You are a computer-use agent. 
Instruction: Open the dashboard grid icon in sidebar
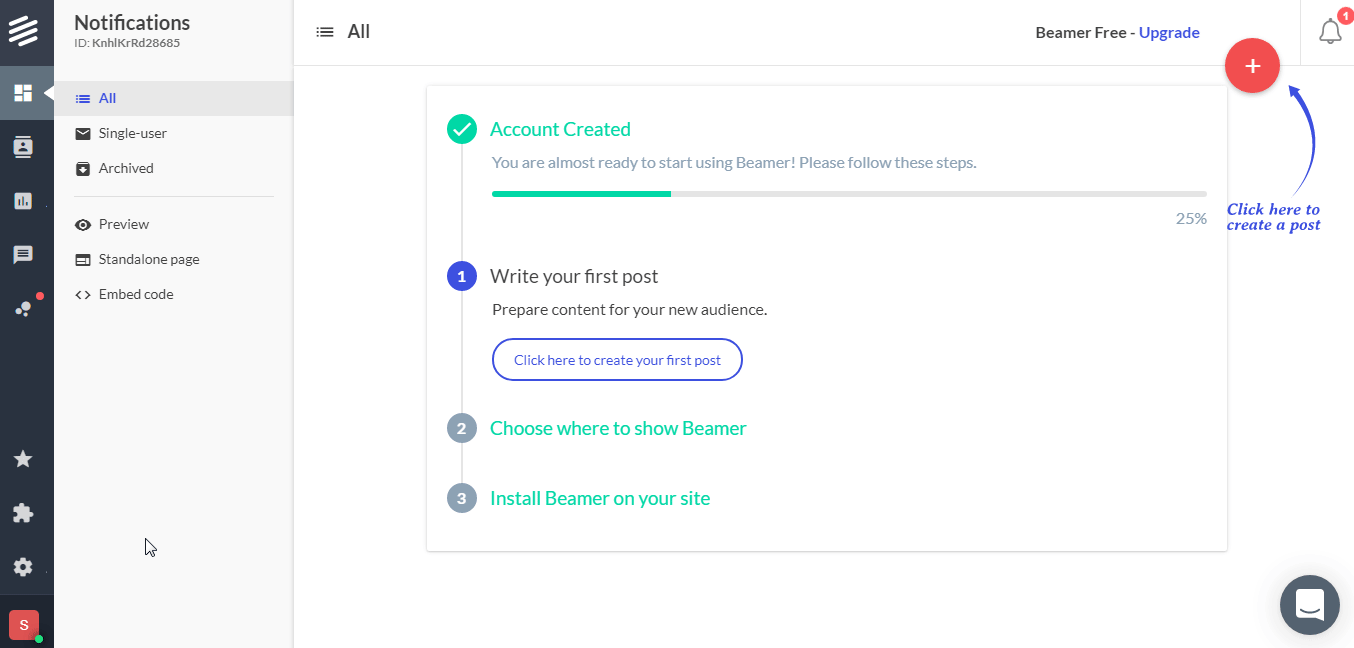[x=23, y=93]
